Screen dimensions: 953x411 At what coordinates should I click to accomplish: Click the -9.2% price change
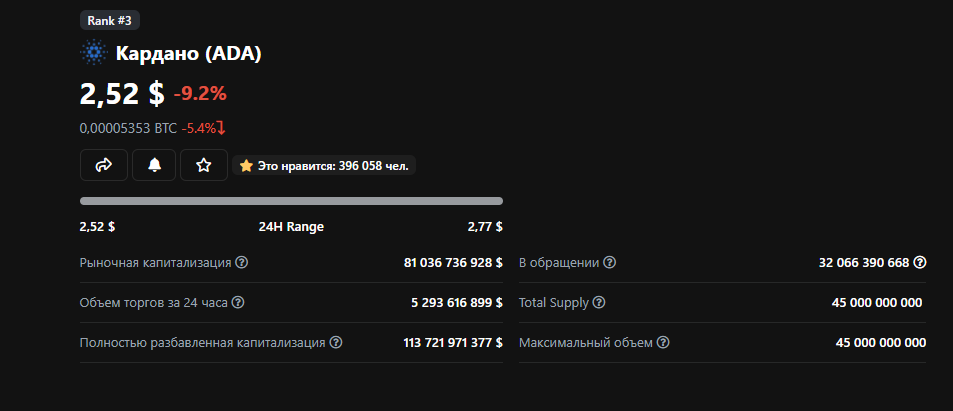coord(200,94)
